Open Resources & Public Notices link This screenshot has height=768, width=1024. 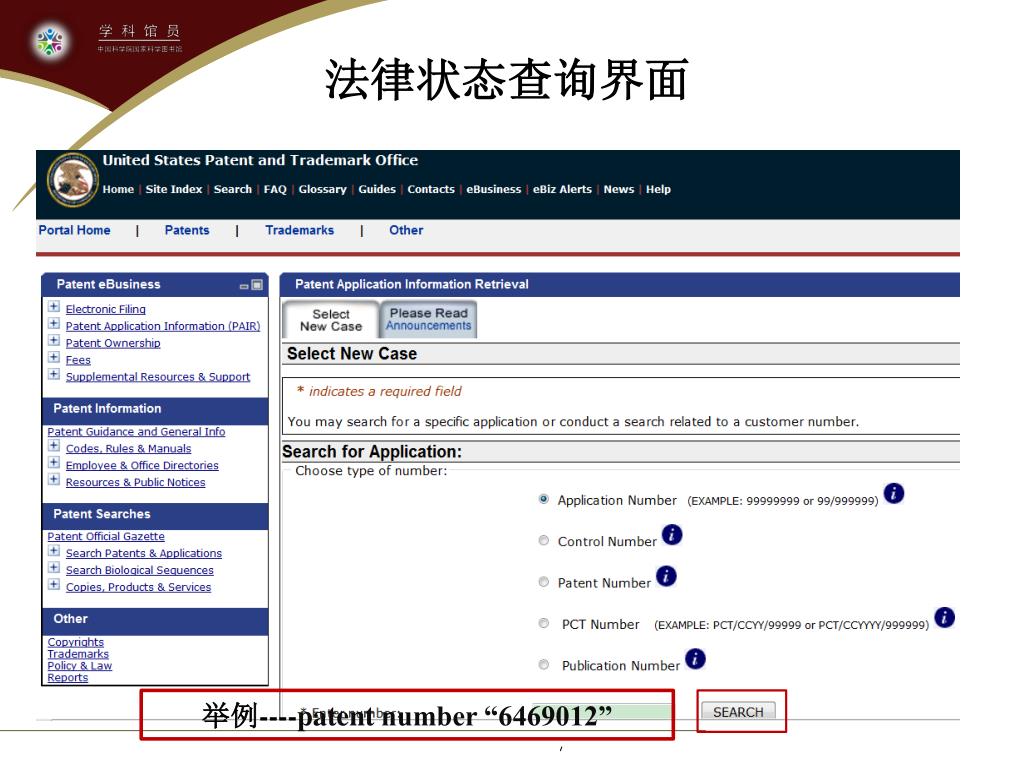tap(136, 483)
